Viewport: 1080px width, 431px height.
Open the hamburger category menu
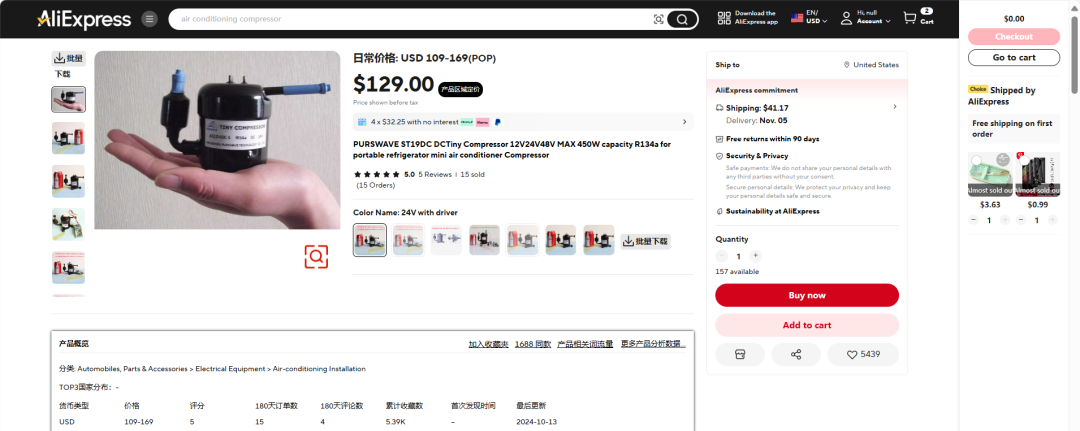pos(149,19)
